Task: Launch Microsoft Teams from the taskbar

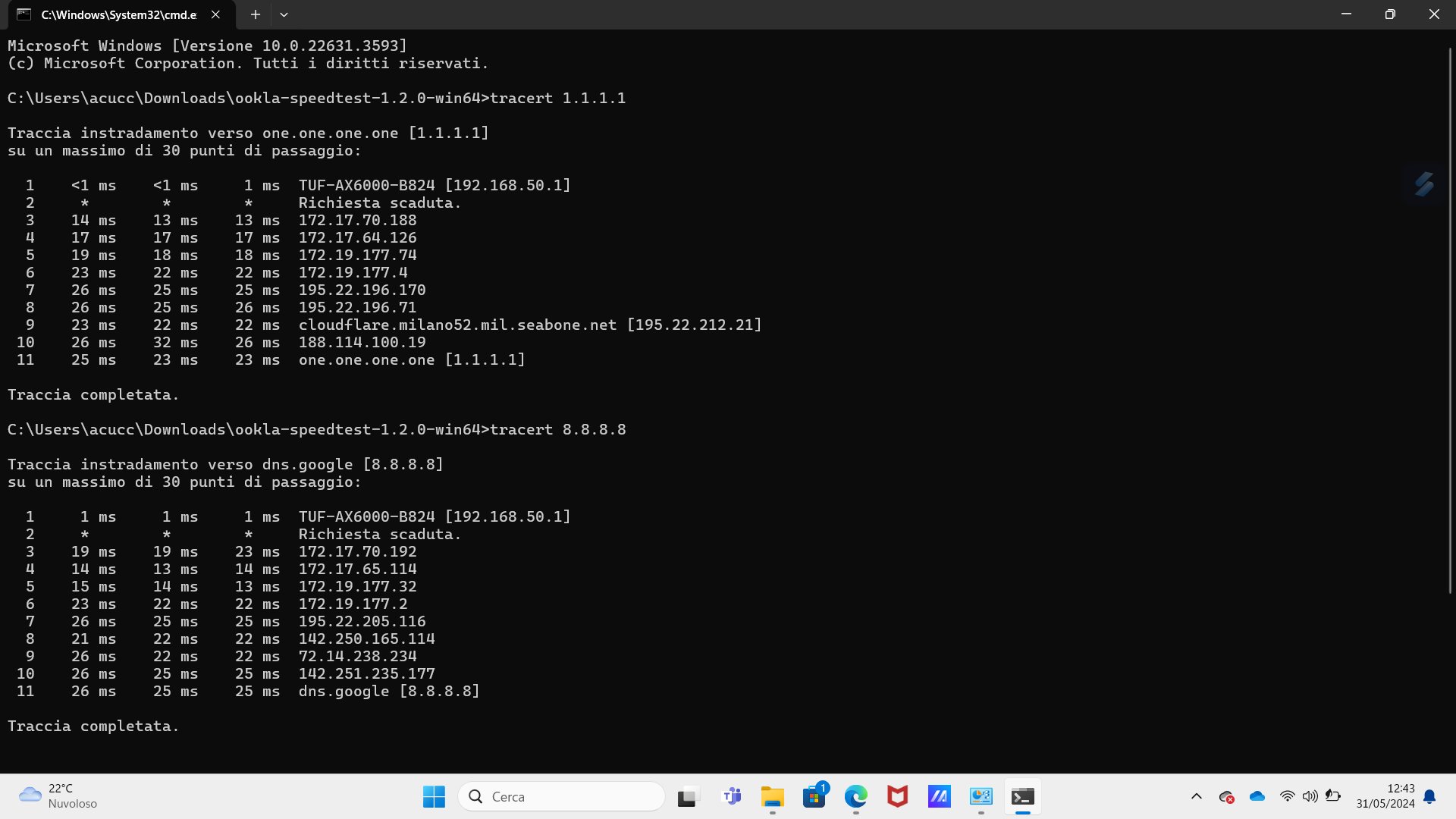Action: pos(732,797)
